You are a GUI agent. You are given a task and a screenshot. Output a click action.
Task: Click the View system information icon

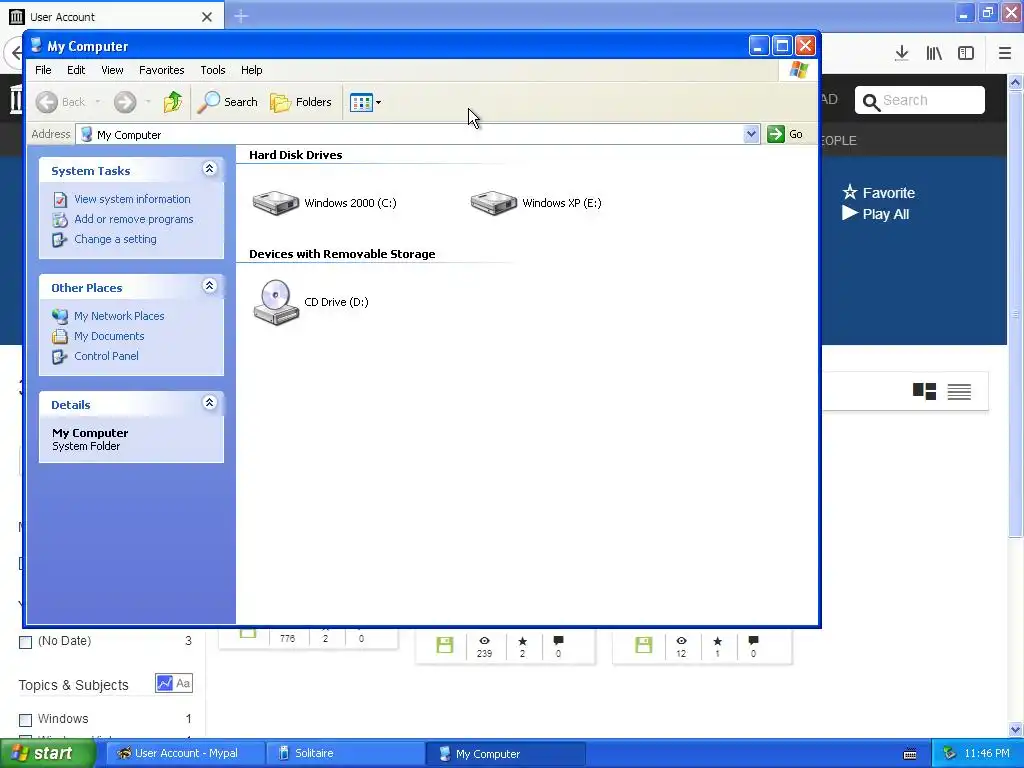(59, 199)
